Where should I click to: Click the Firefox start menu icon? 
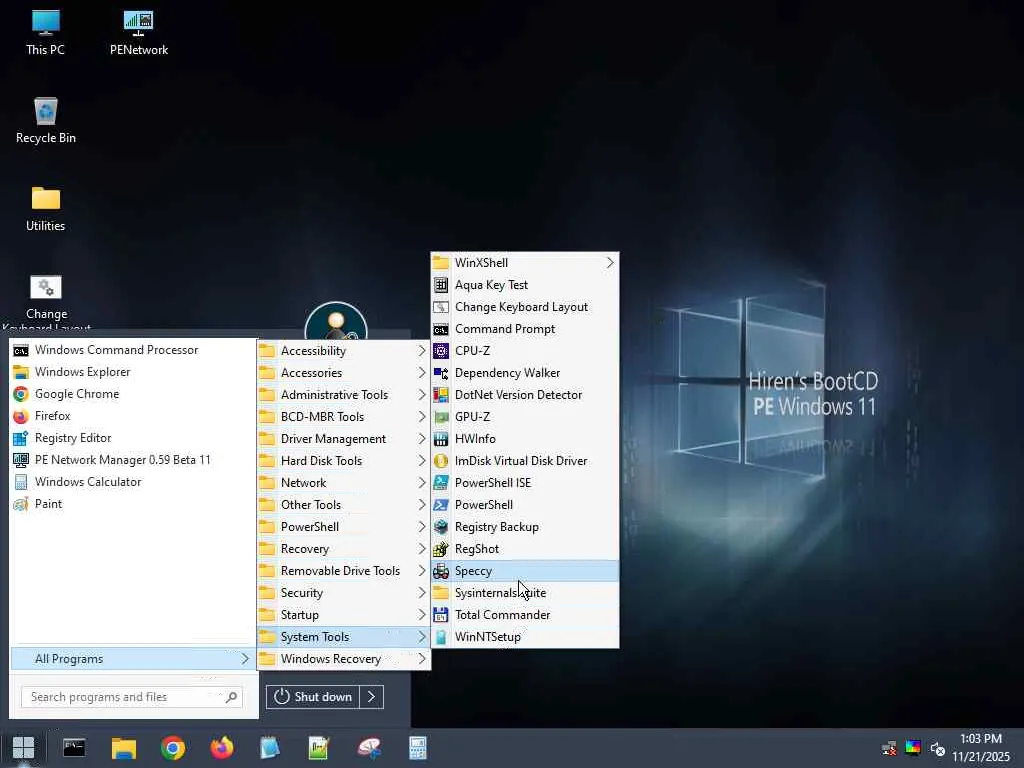tap(21, 416)
